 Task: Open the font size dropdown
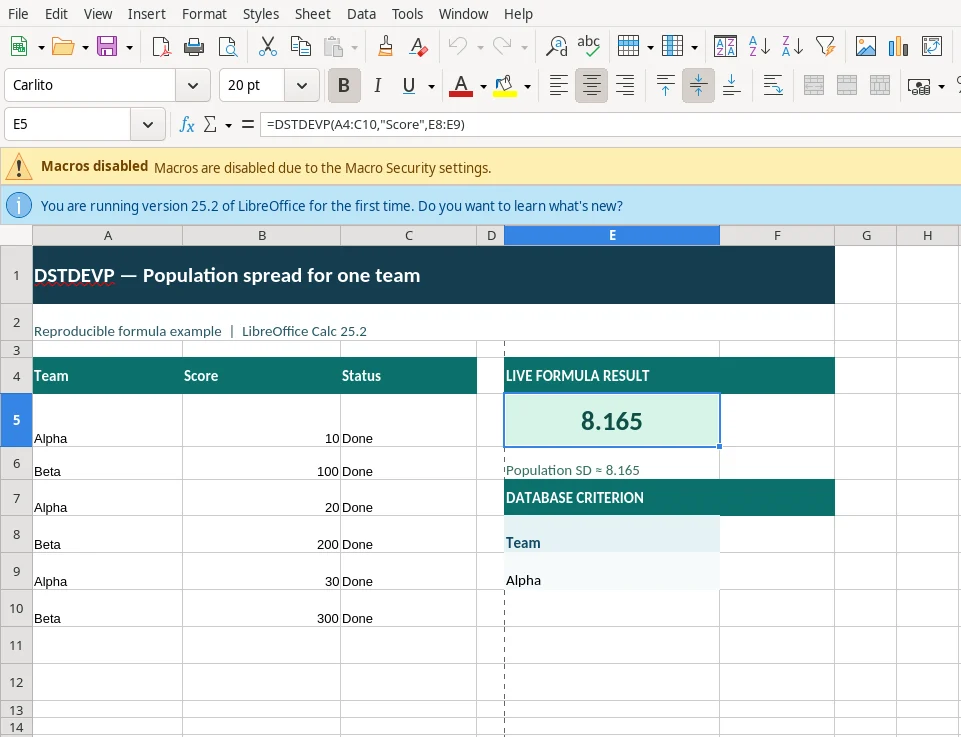coord(302,85)
